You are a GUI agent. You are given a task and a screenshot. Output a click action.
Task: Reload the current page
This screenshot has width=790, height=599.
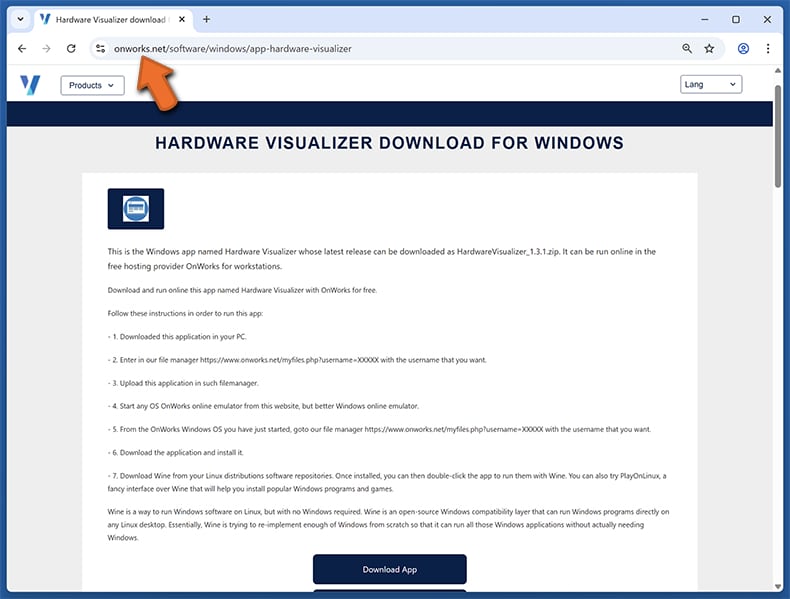71,48
